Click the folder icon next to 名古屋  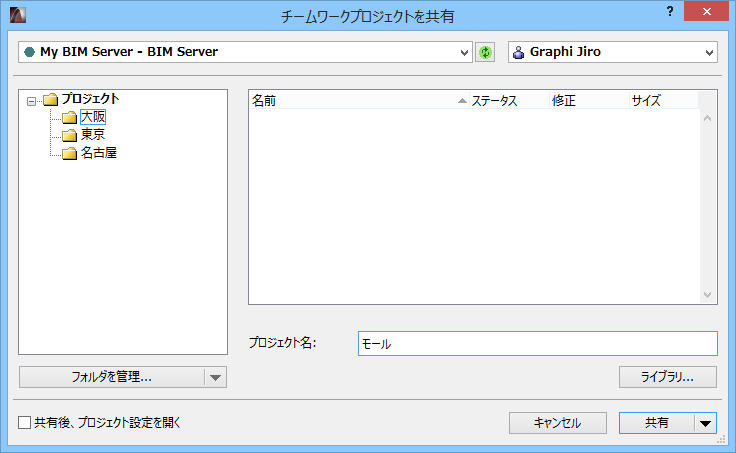coord(69,154)
